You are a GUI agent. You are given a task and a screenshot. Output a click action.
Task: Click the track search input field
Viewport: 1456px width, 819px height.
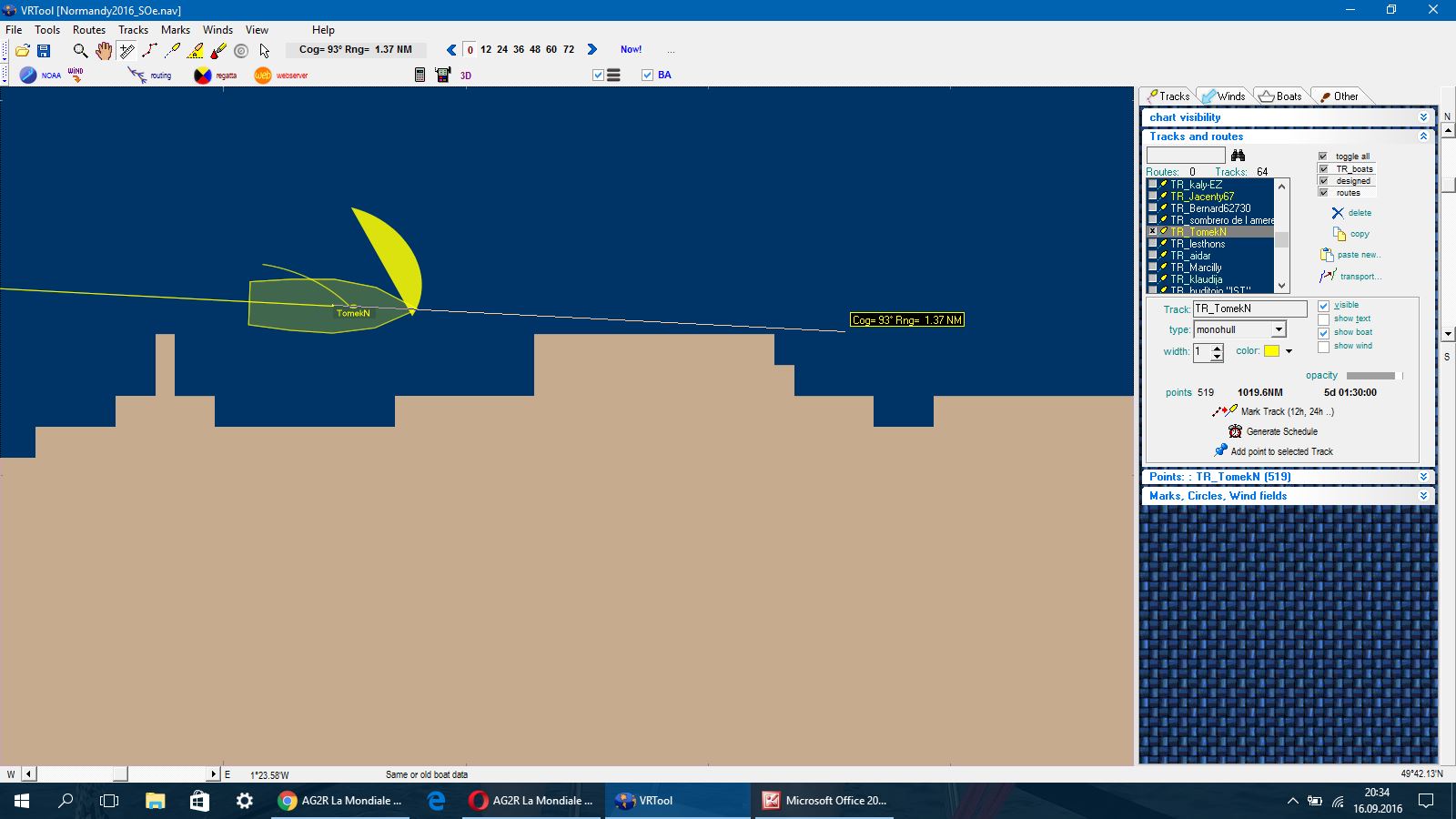tap(1186, 156)
